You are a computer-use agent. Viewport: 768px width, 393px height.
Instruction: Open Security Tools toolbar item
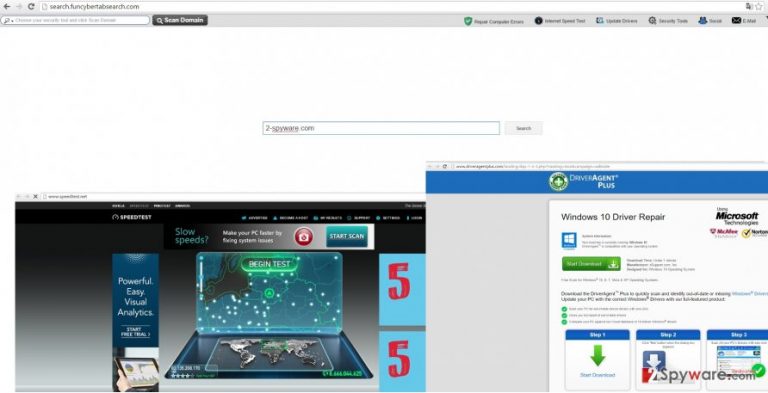(668, 21)
